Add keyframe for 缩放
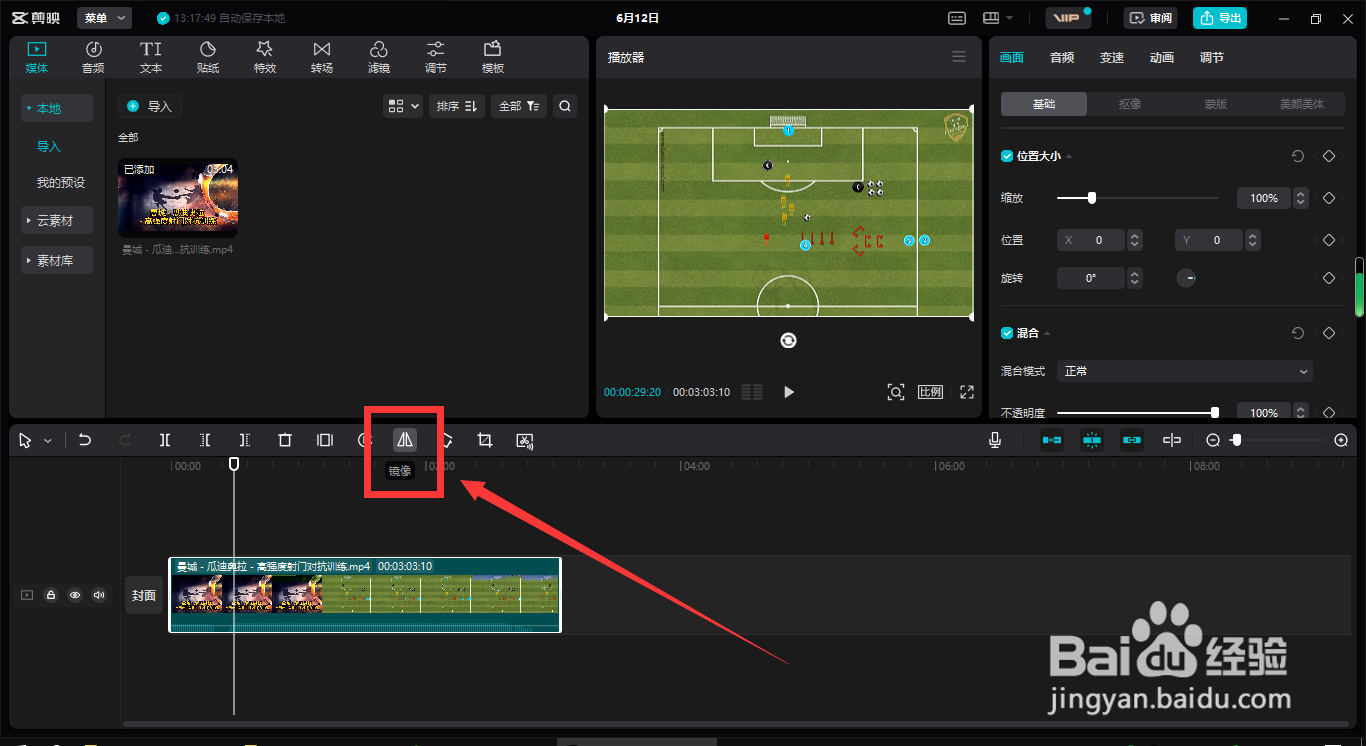This screenshot has width=1366, height=746. (x=1329, y=198)
